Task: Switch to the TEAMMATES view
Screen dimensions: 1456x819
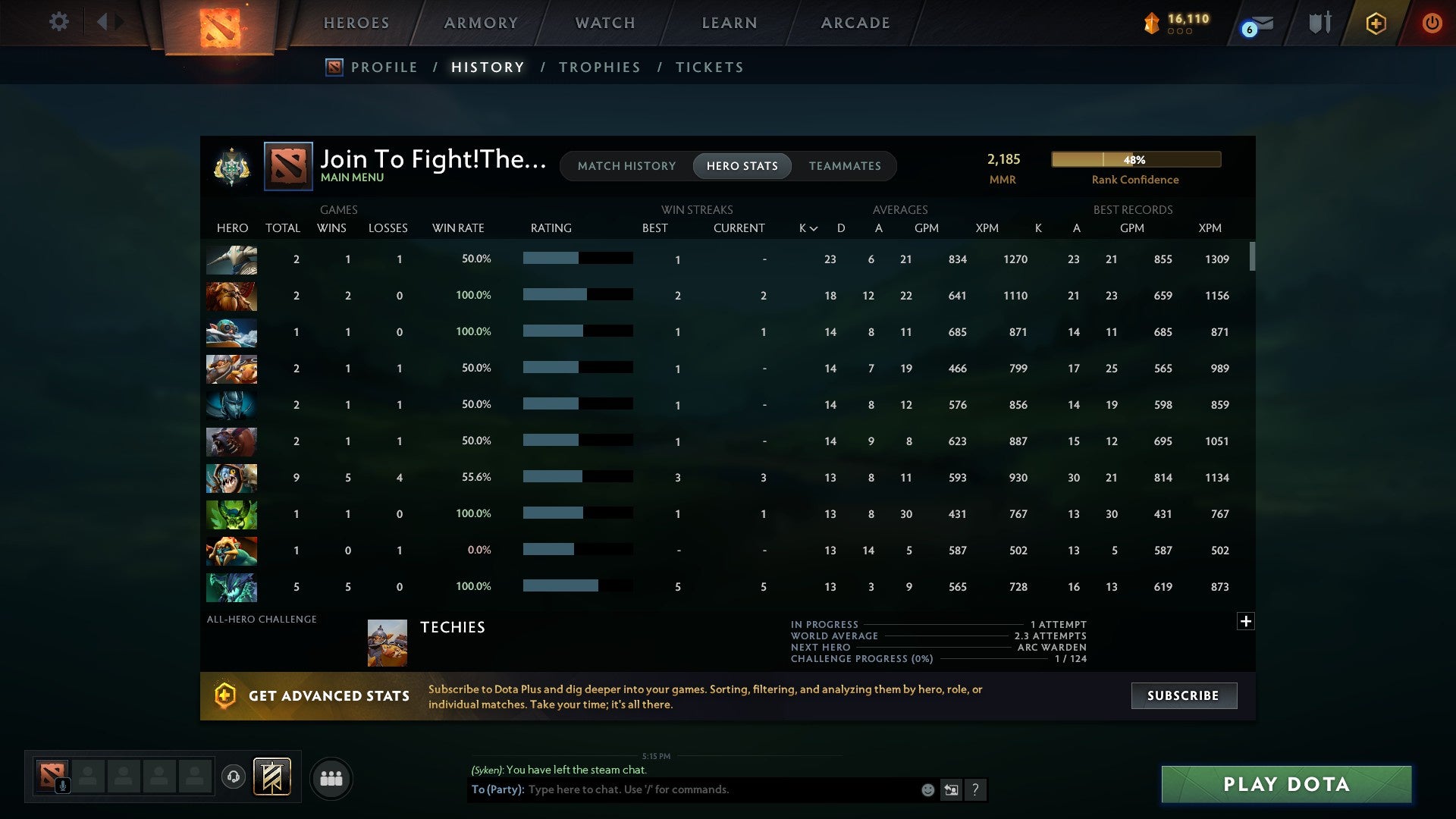Action: [x=845, y=166]
